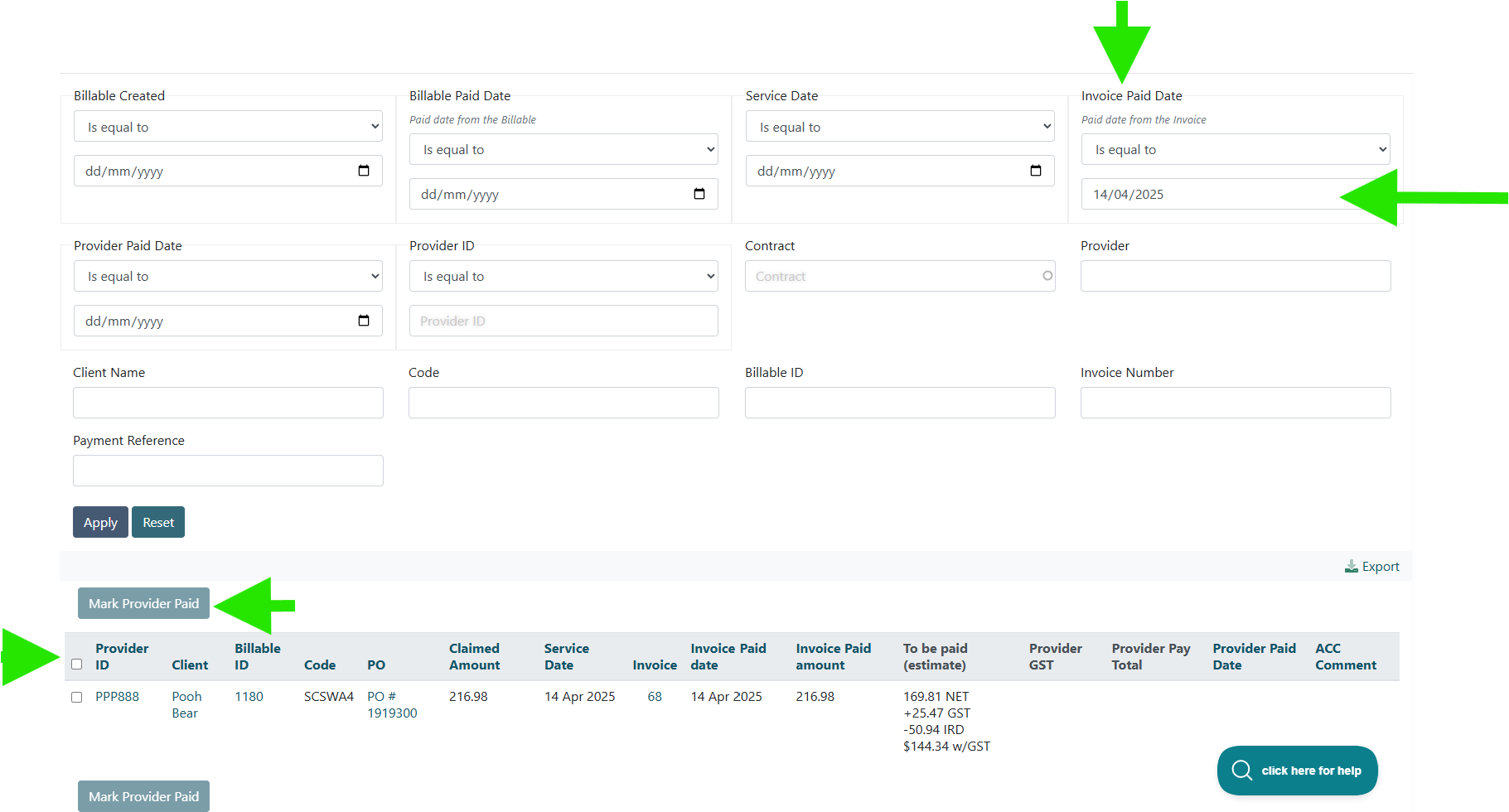Click the PPP888 provider ID cell

pyautogui.click(x=117, y=697)
